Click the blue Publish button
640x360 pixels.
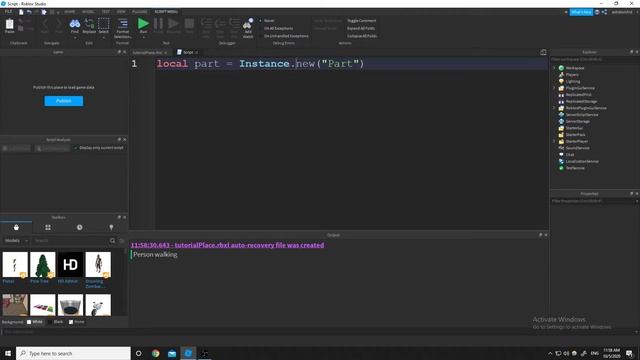tap(64, 101)
